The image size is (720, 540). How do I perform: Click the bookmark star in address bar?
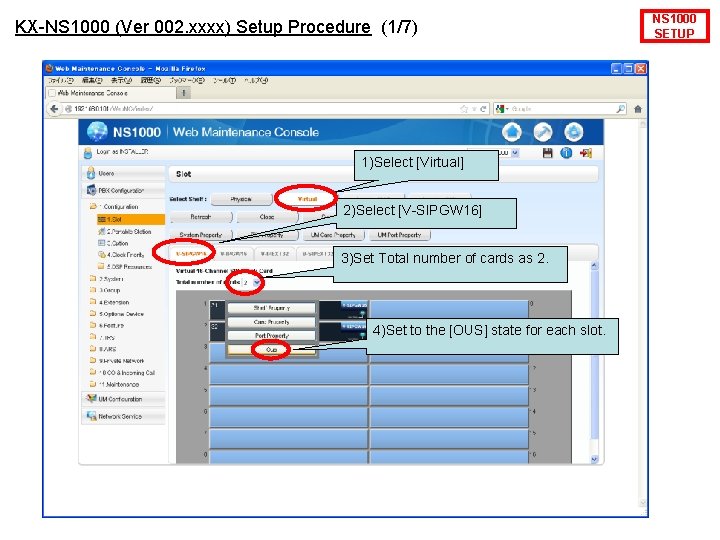pyautogui.click(x=464, y=109)
